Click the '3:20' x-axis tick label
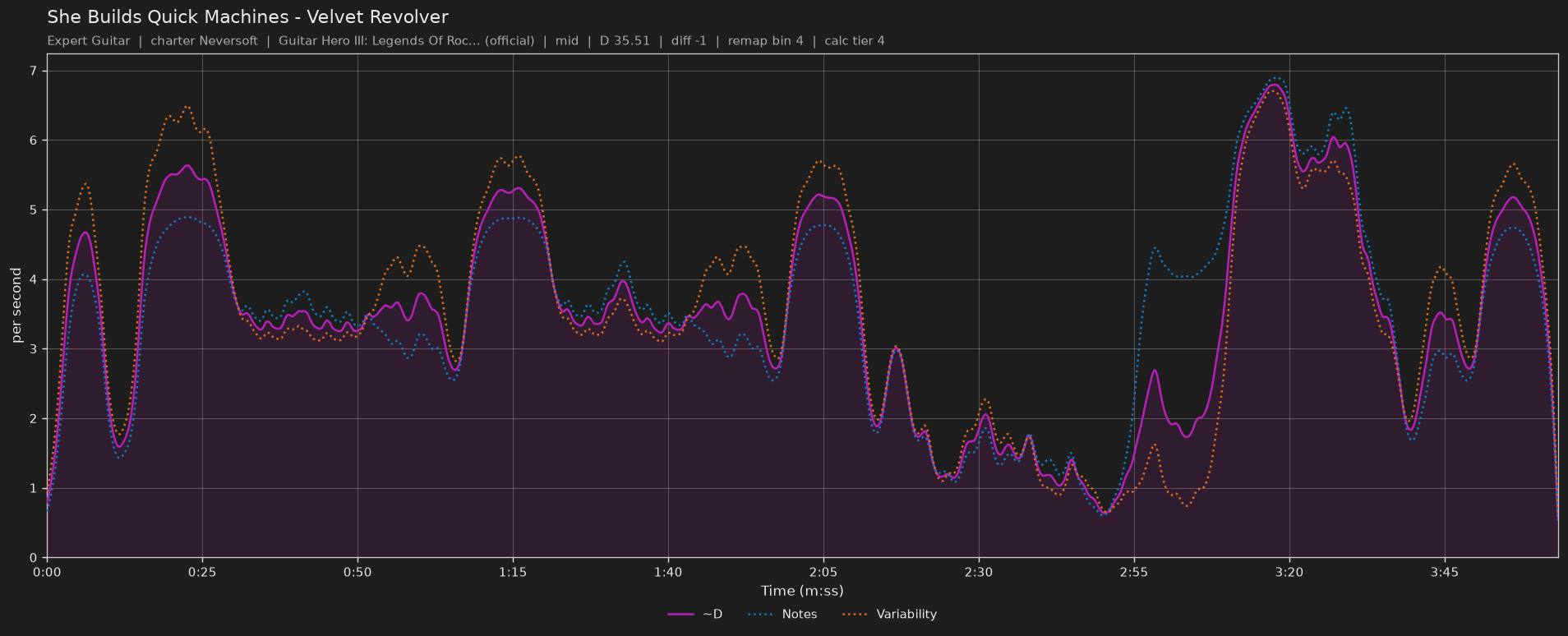 1289,572
